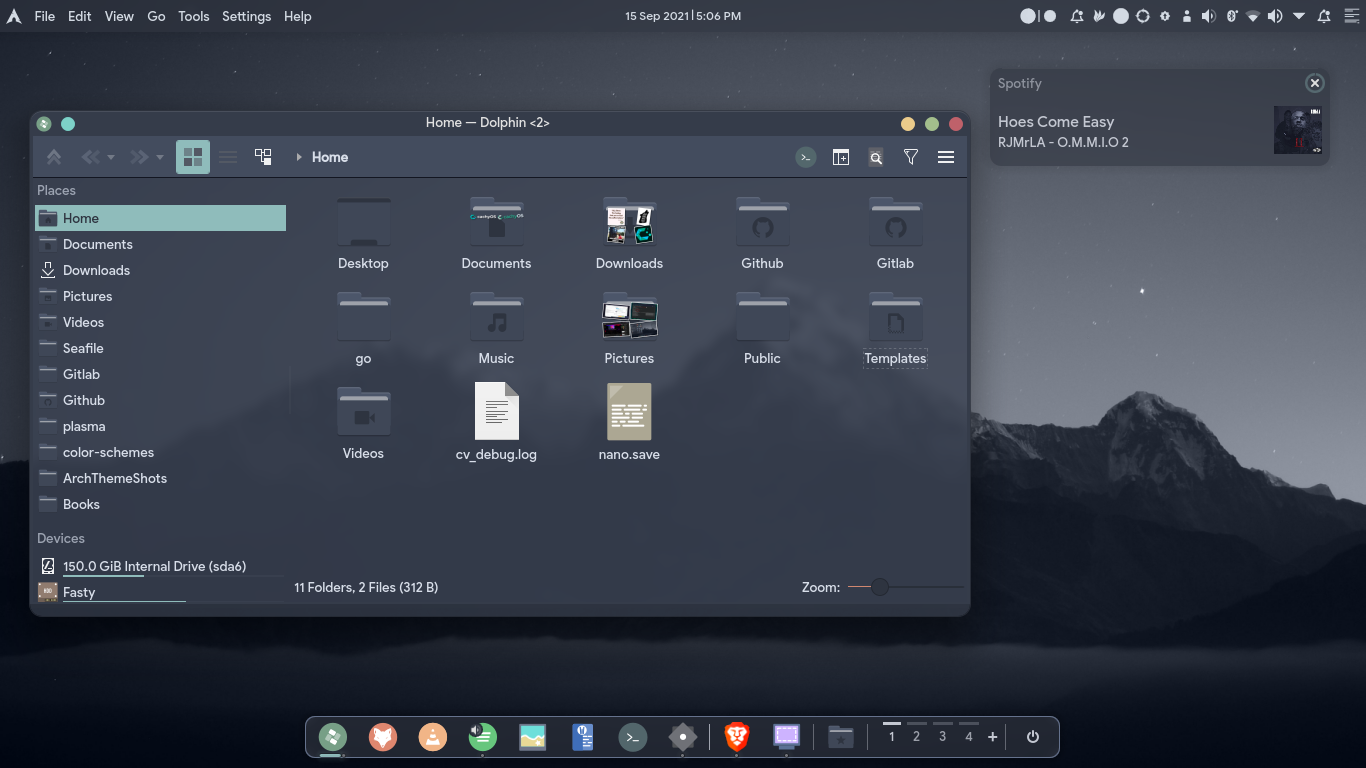Open Brave browser from the dock

pos(737,738)
